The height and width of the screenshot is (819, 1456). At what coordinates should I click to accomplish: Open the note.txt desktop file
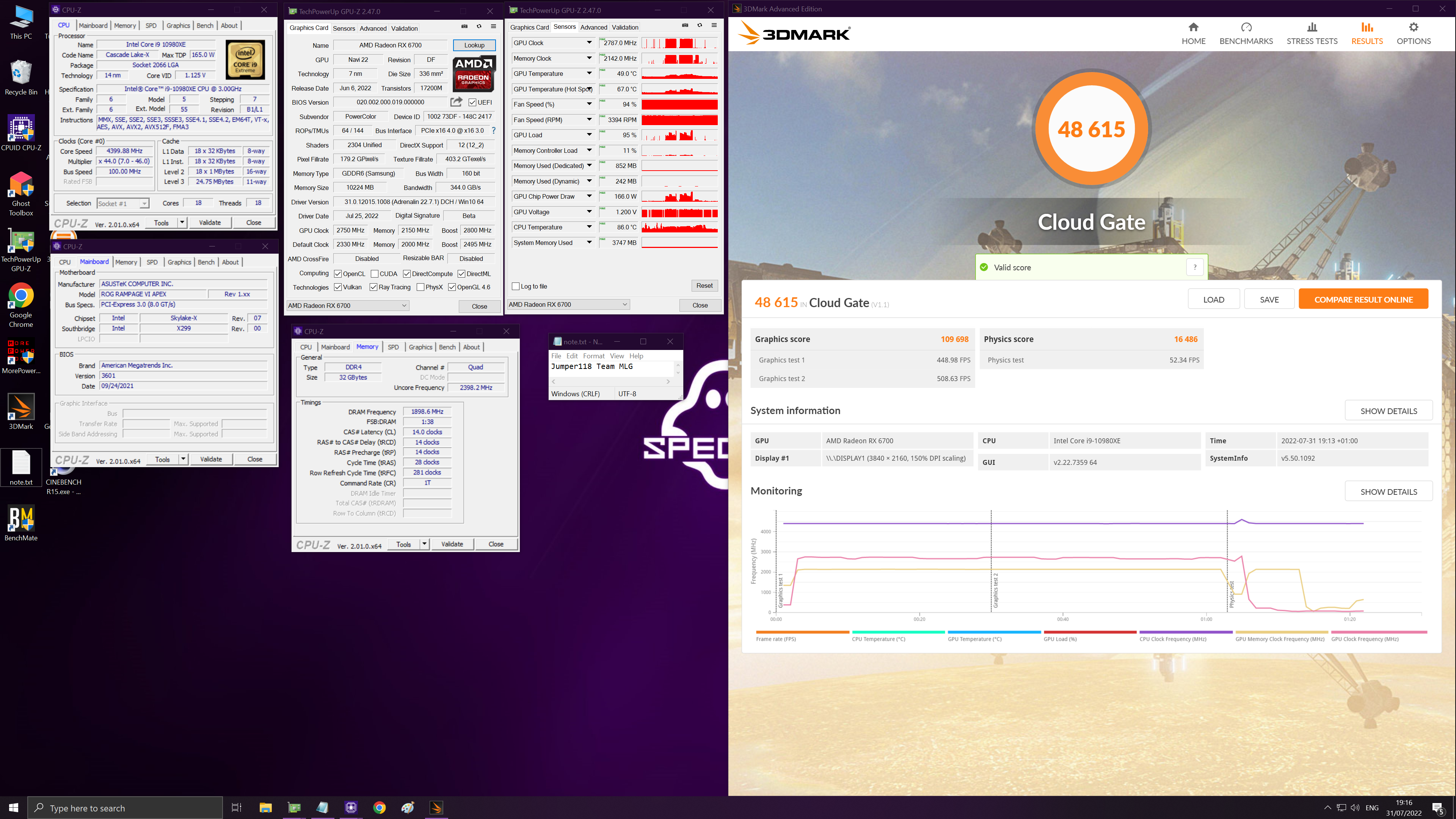point(21,468)
